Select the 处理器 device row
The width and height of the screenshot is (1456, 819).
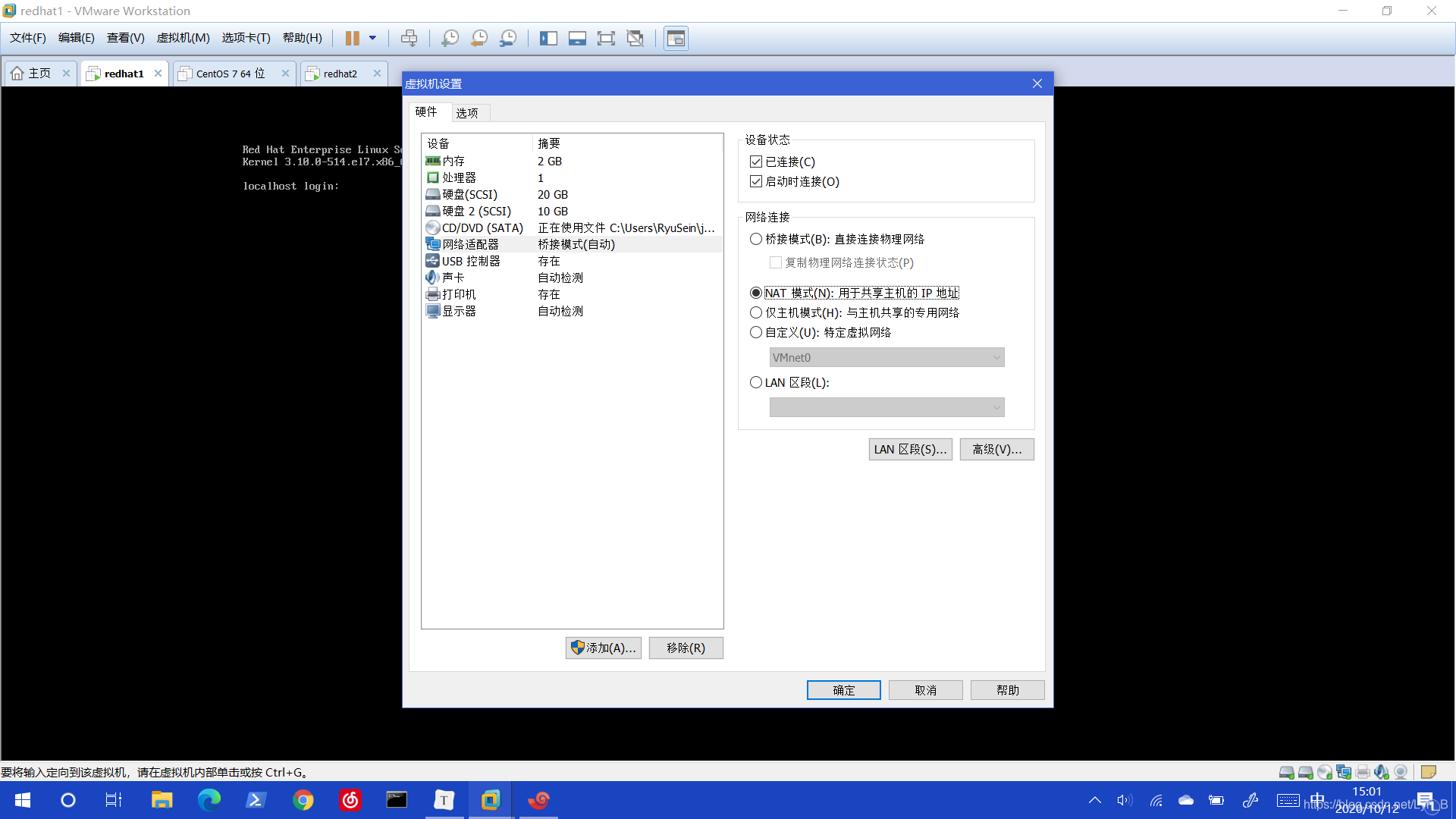point(572,177)
